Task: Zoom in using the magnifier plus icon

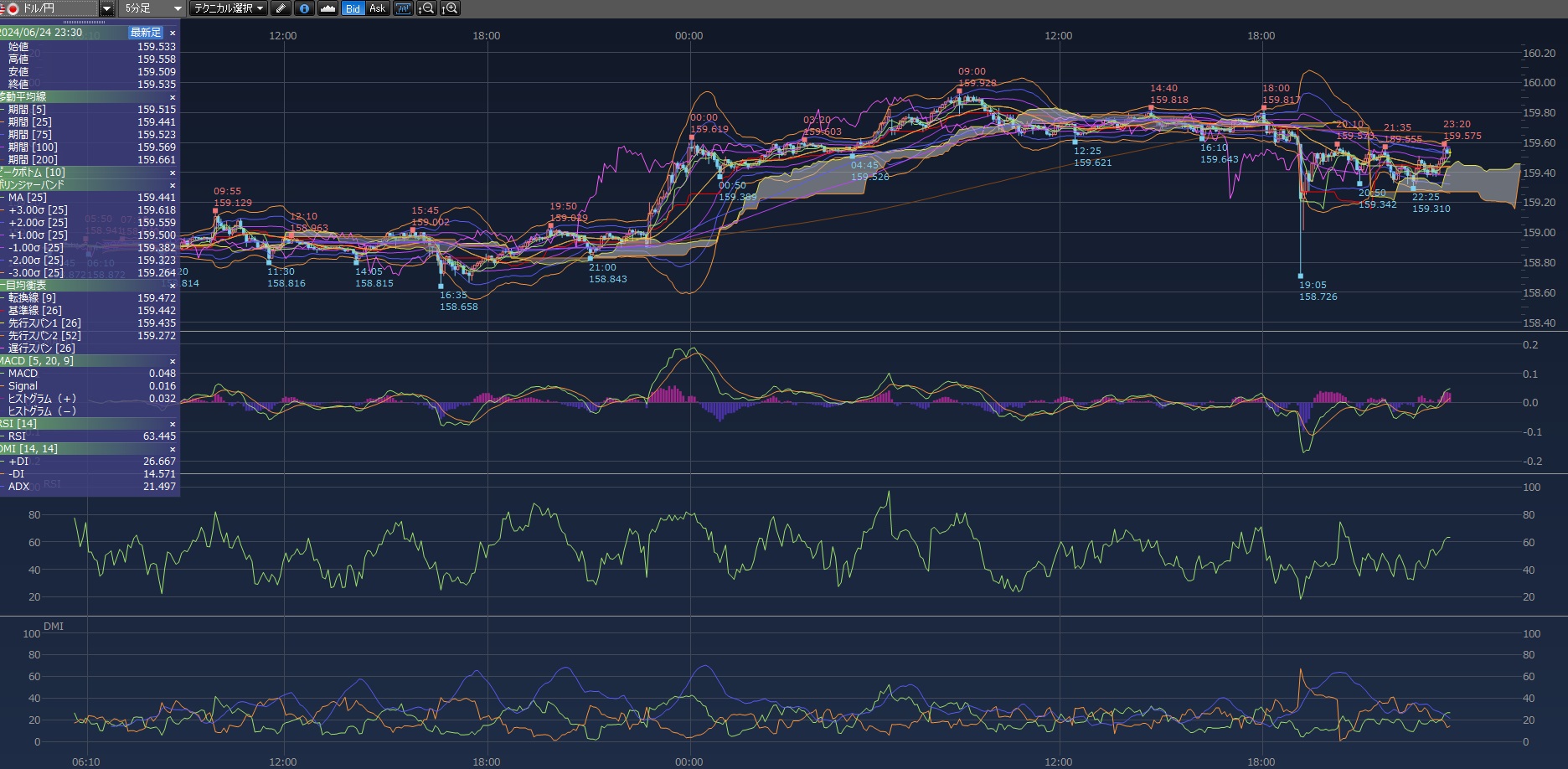Action: (x=450, y=8)
